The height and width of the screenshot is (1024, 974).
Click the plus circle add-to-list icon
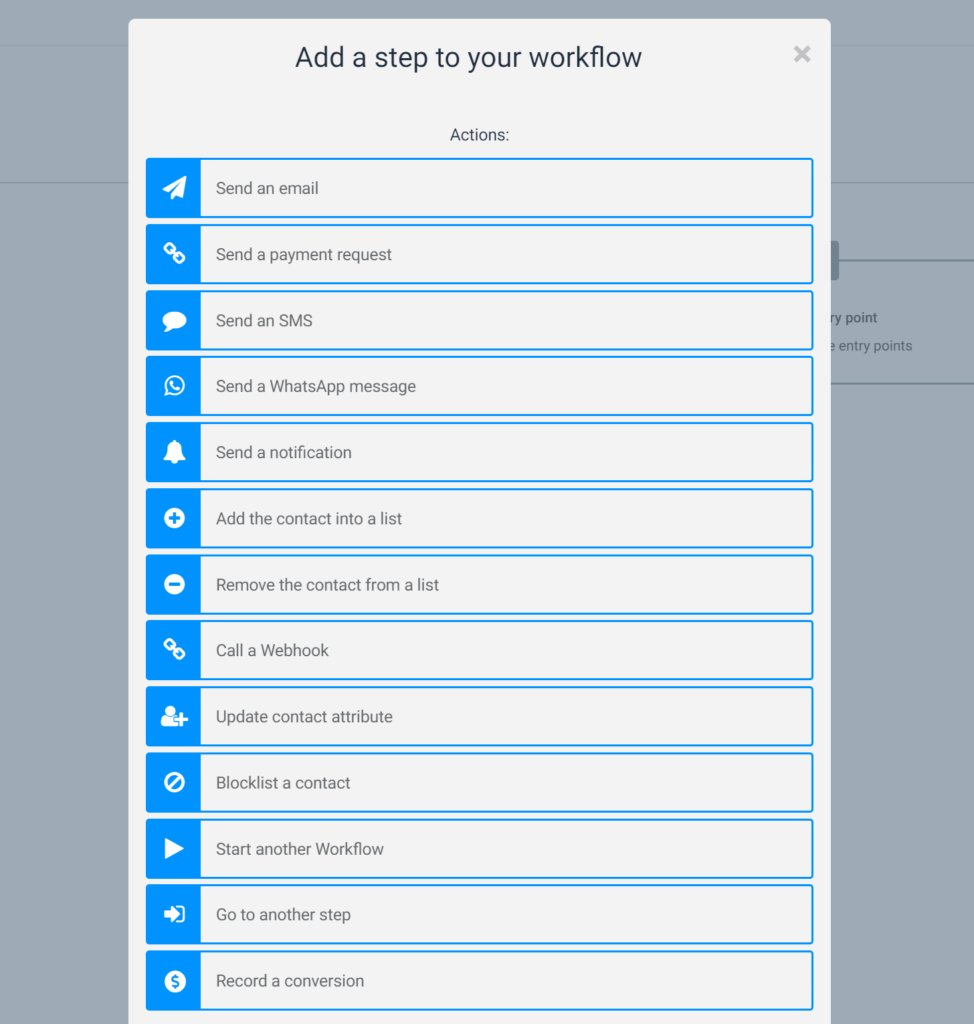174,518
